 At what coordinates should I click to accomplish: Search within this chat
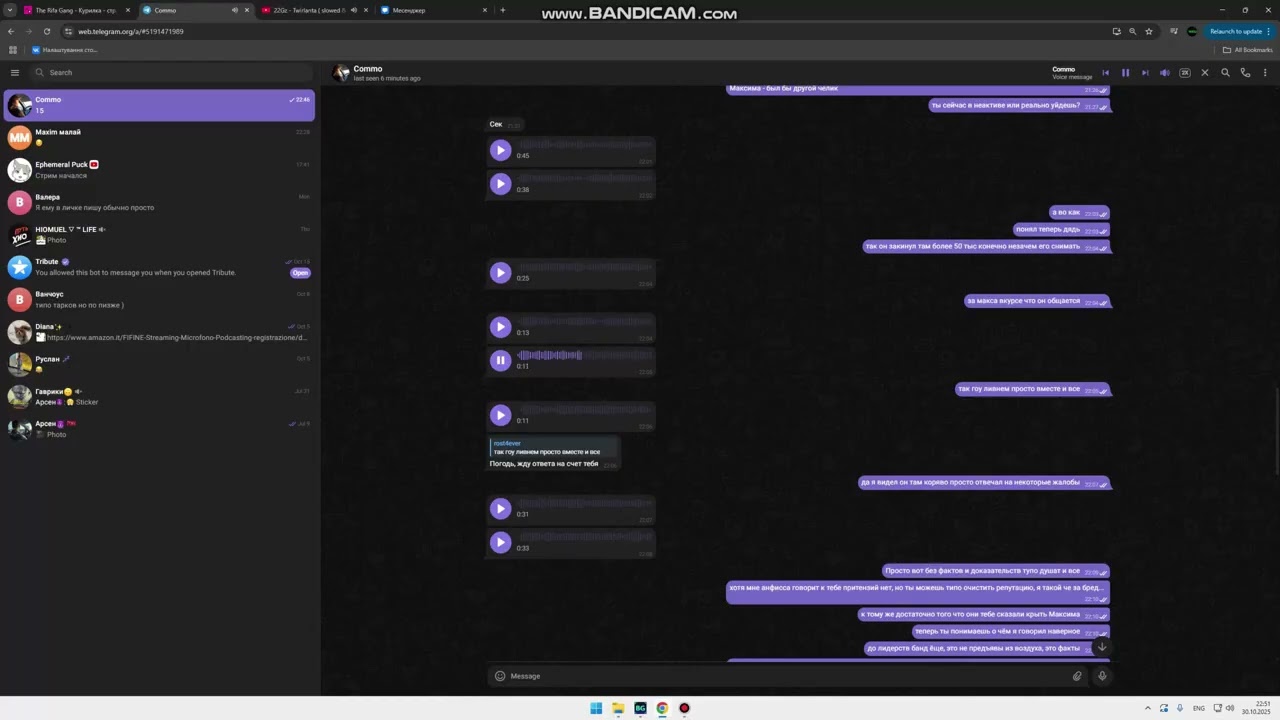click(1225, 72)
